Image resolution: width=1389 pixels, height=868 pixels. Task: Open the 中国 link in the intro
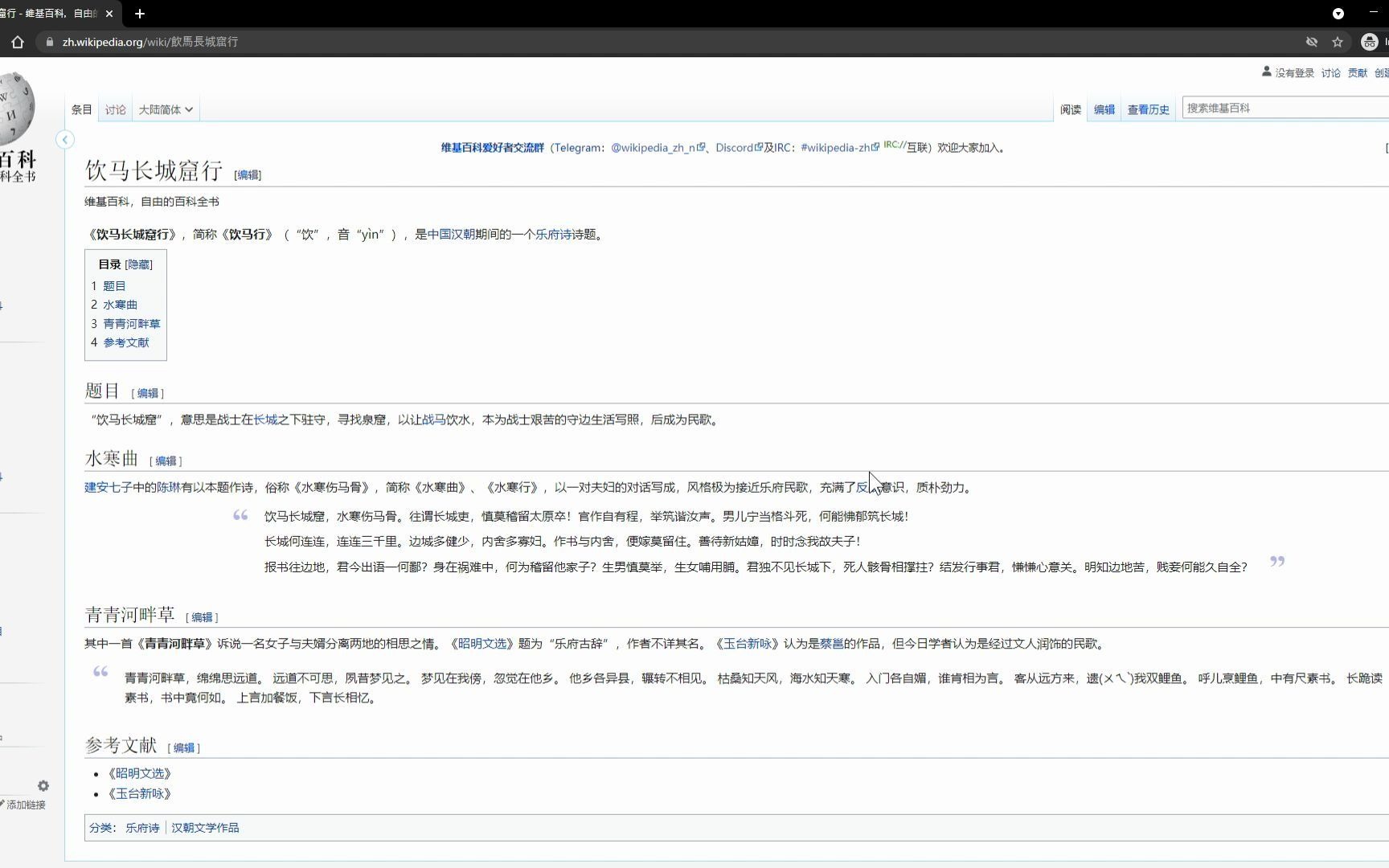coord(439,235)
